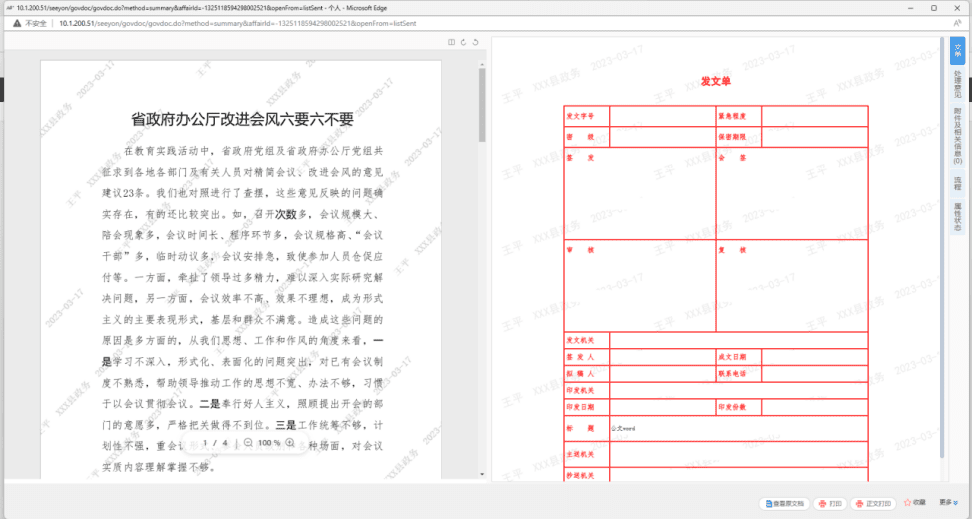Click the form pane vertical scrollbar
The height and width of the screenshot is (520, 973).
[942, 248]
